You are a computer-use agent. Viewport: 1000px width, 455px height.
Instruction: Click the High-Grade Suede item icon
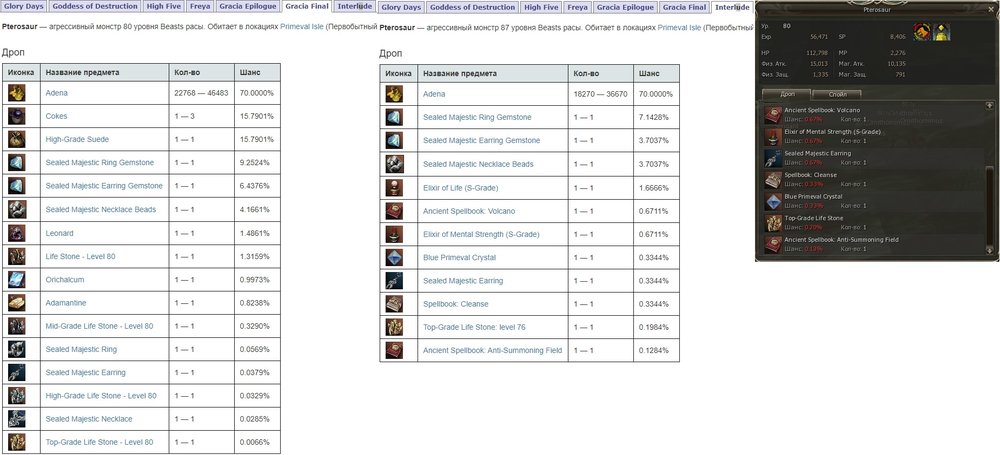pyautogui.click(x=17, y=139)
